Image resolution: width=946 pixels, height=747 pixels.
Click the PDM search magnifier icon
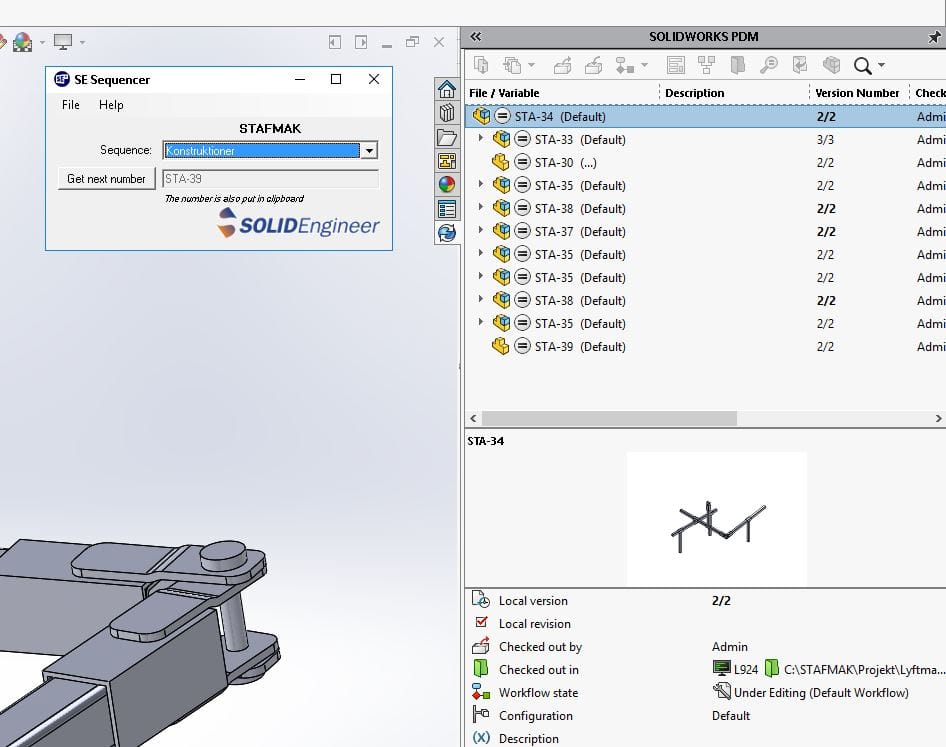tap(862, 66)
